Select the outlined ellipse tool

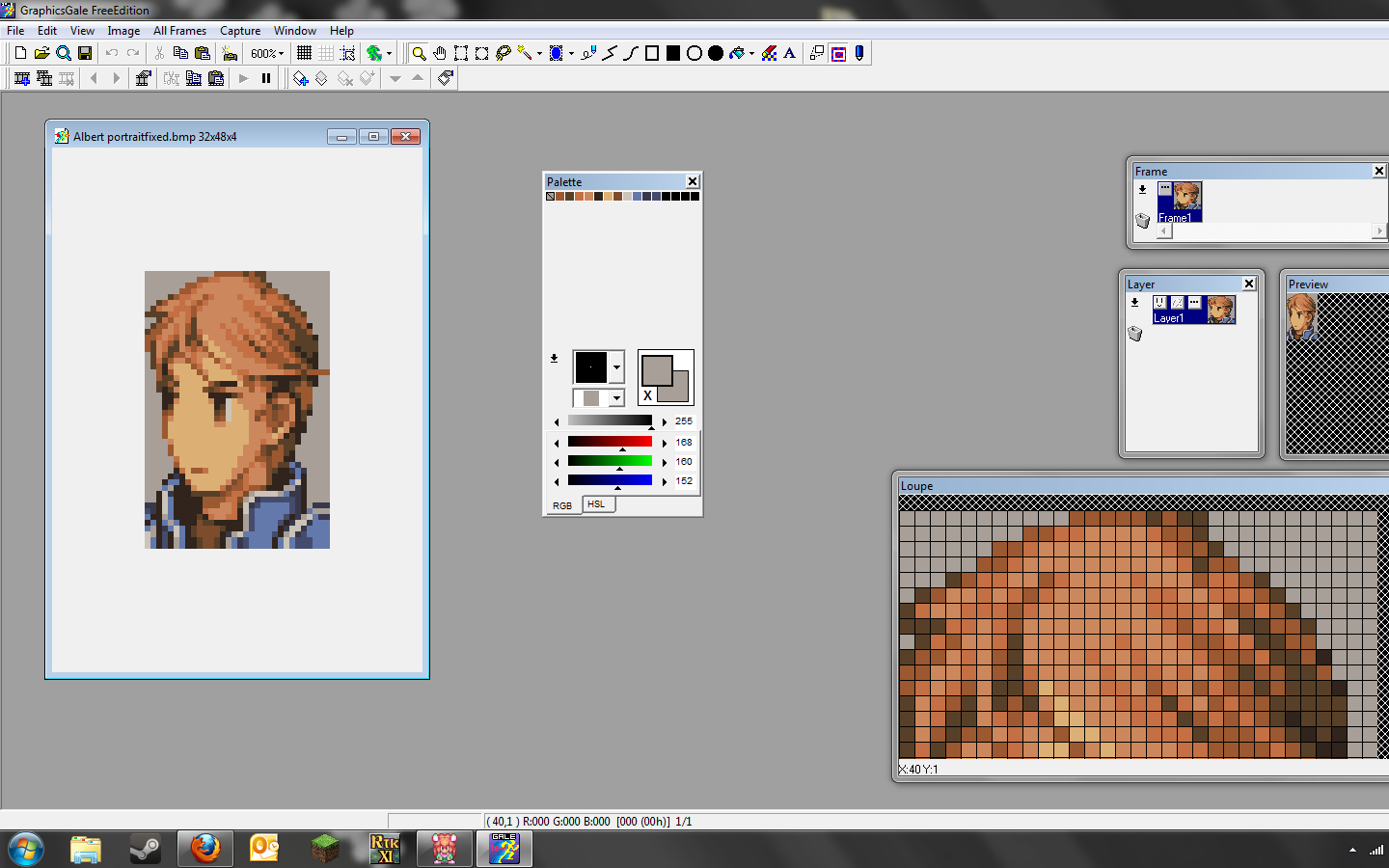pyautogui.click(x=694, y=53)
